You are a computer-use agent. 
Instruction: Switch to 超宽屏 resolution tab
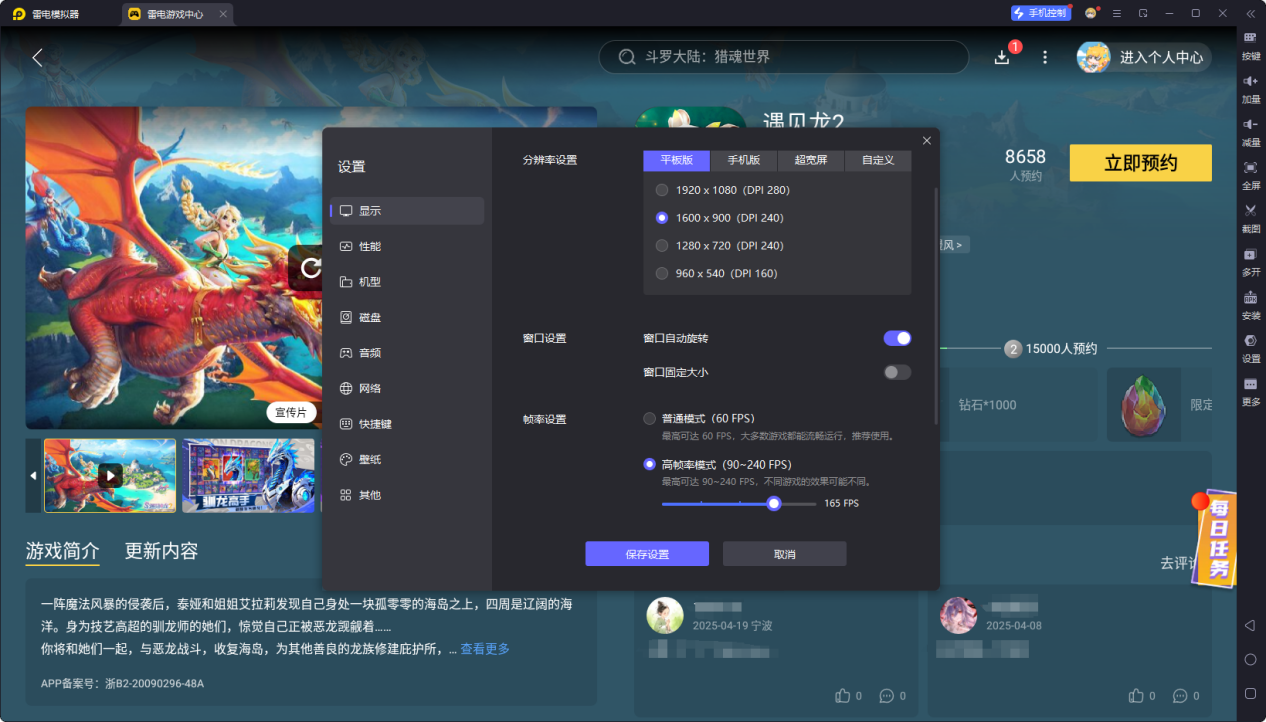811,160
